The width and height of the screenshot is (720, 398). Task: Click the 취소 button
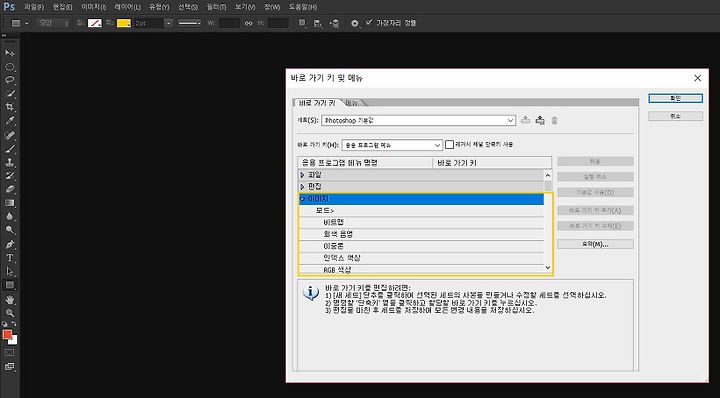pos(675,117)
